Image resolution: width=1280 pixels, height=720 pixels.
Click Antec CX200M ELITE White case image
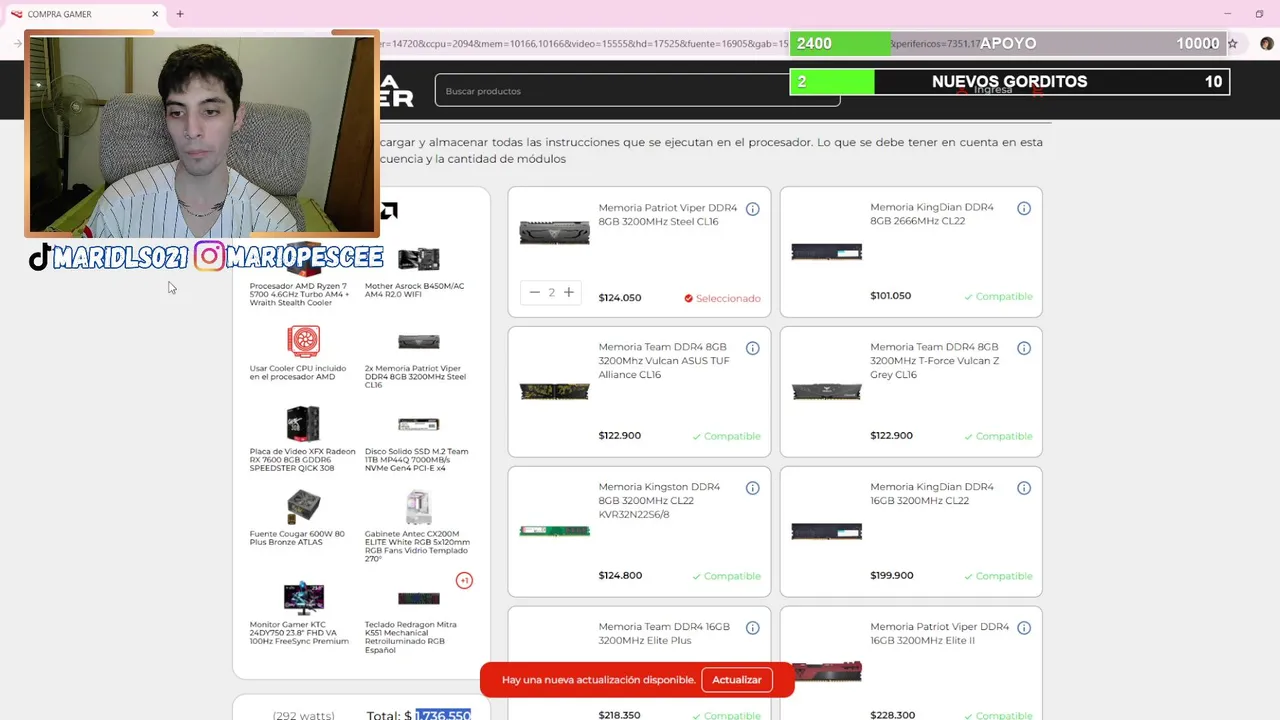coord(418,507)
